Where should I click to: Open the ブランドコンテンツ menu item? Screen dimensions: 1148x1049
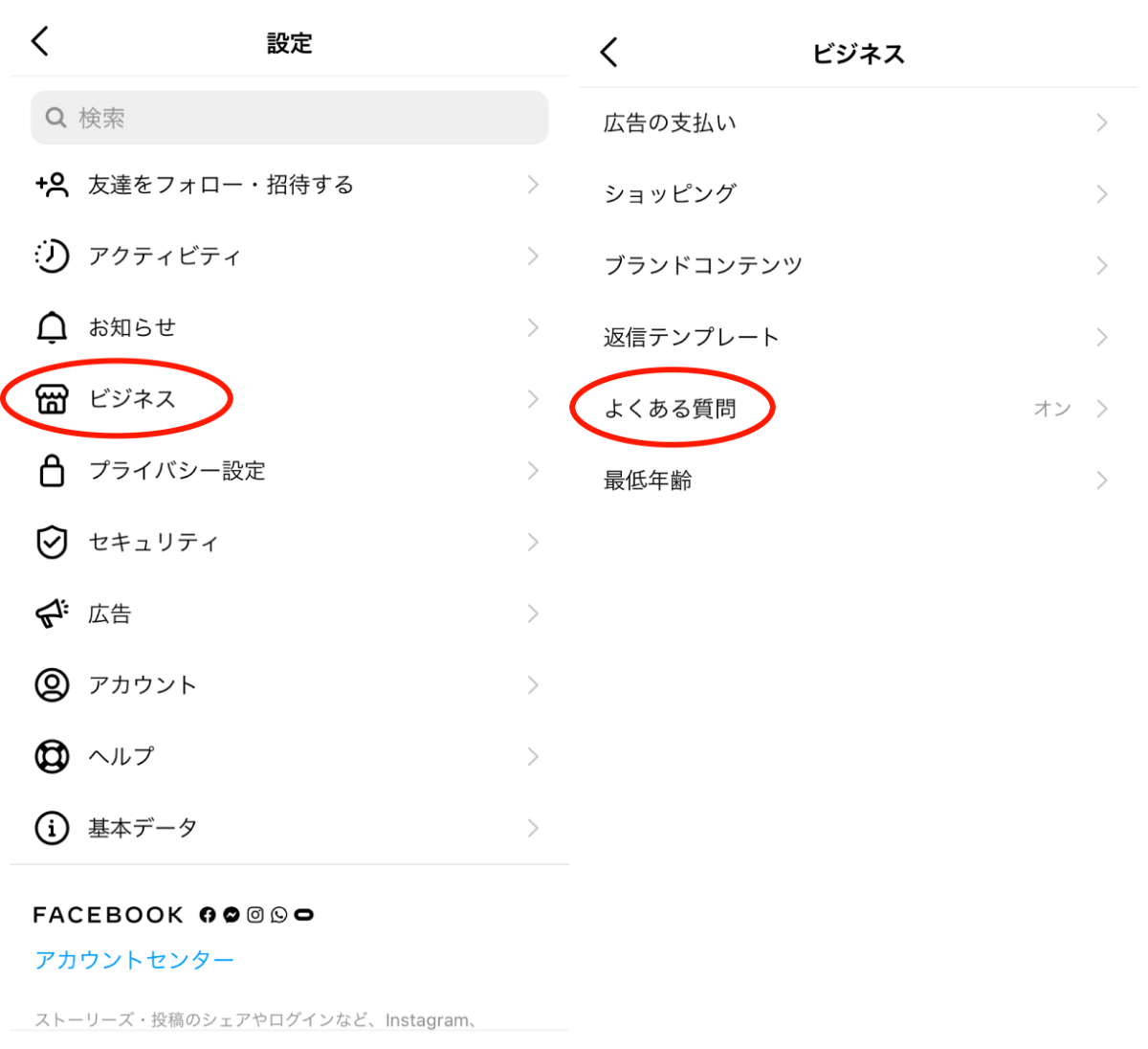858,265
